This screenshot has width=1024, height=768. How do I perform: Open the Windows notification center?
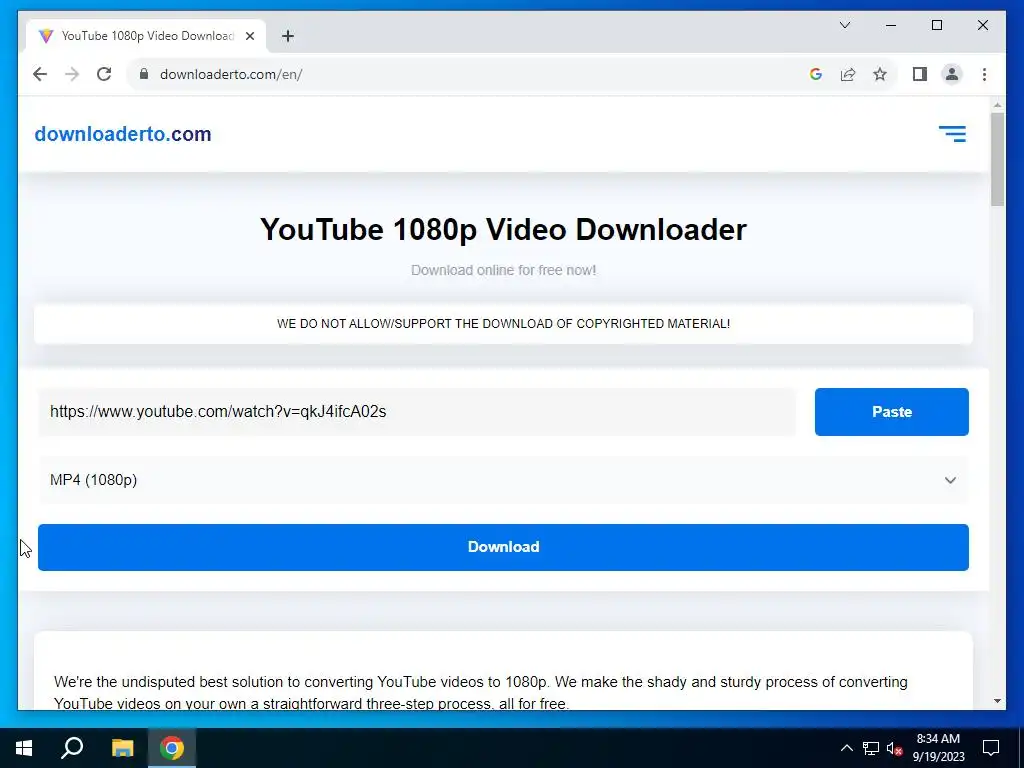(x=991, y=748)
